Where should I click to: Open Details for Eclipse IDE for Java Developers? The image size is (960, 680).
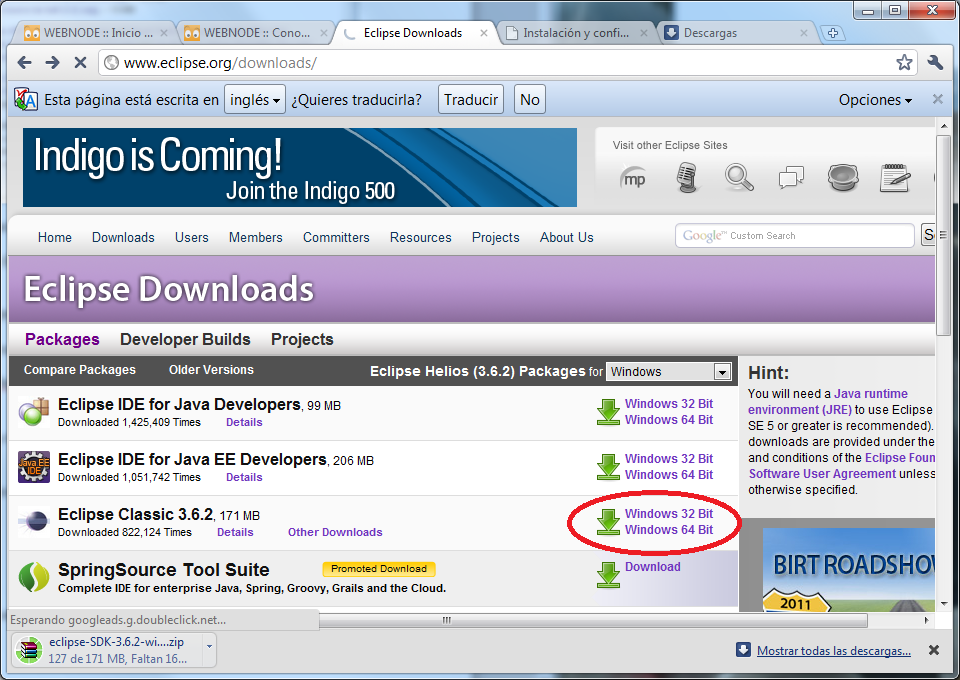[244, 422]
